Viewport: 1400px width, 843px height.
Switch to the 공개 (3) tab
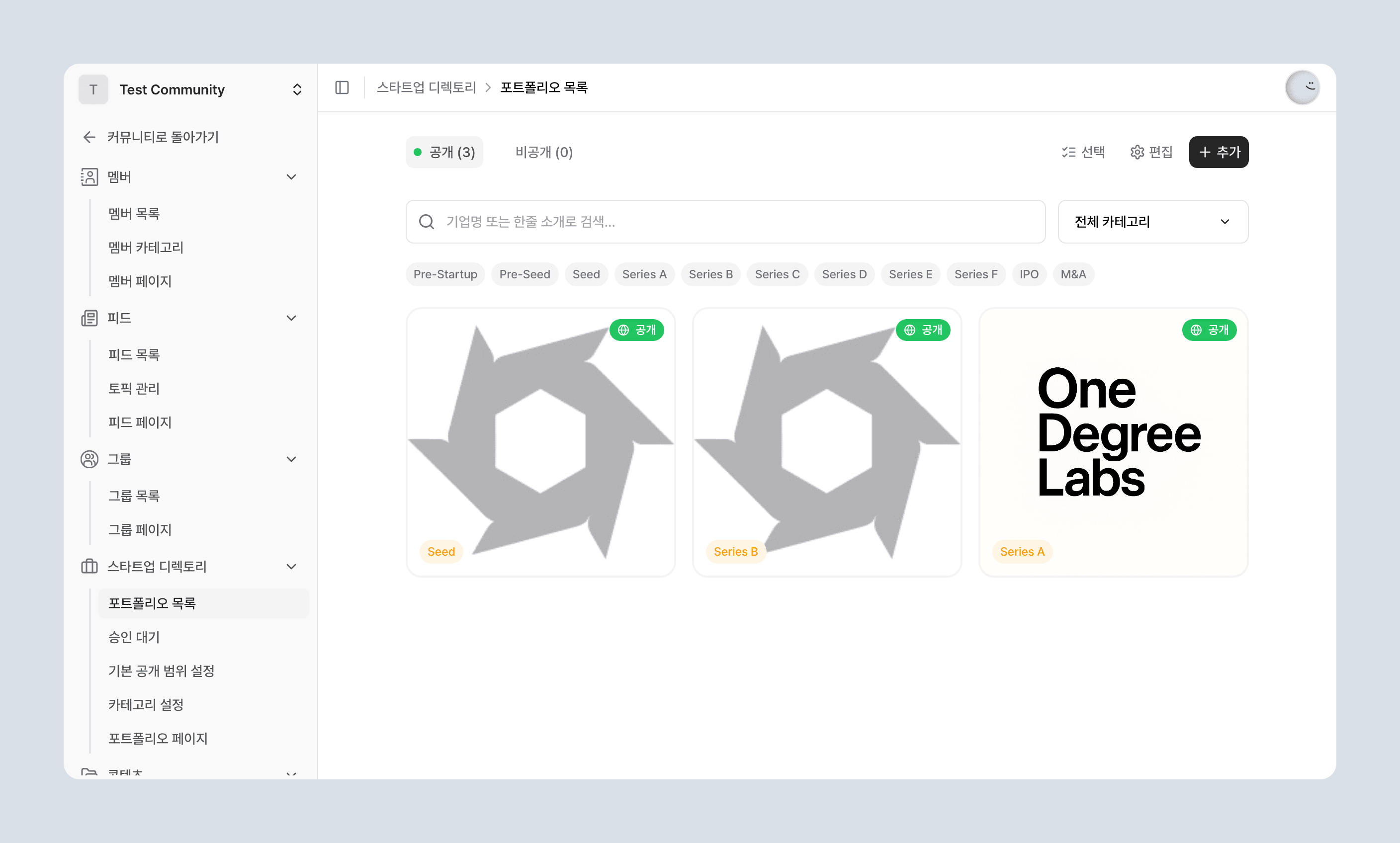[x=444, y=152]
